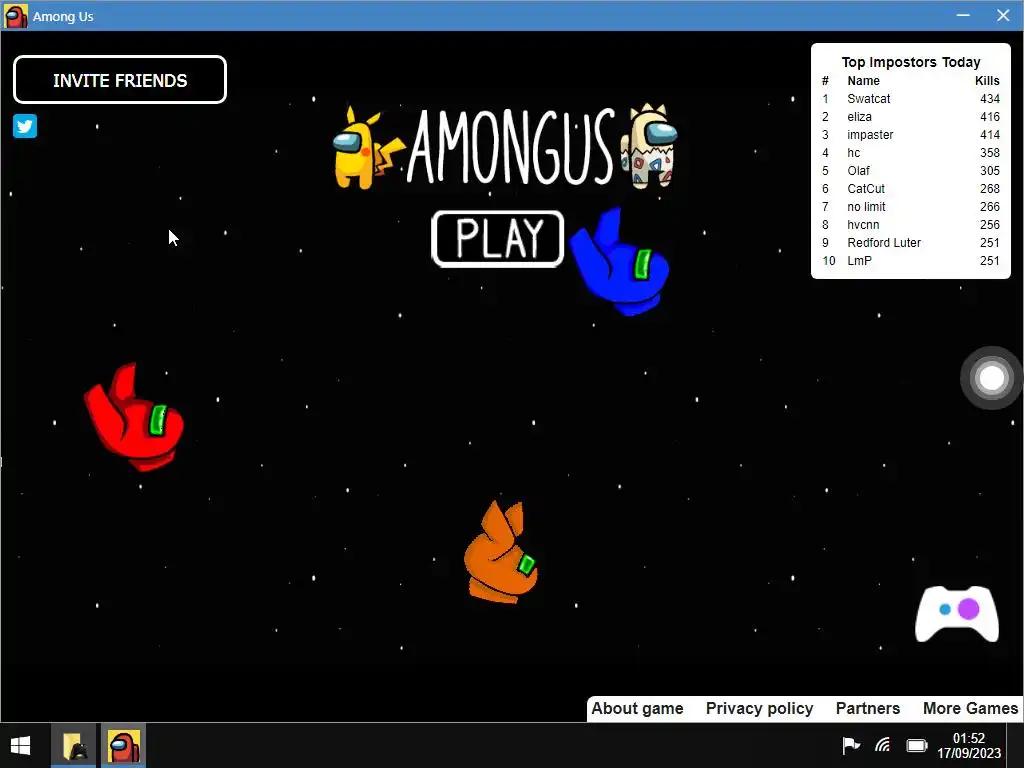Click the Kills column header
Image resolution: width=1024 pixels, height=768 pixels.
[x=987, y=80]
